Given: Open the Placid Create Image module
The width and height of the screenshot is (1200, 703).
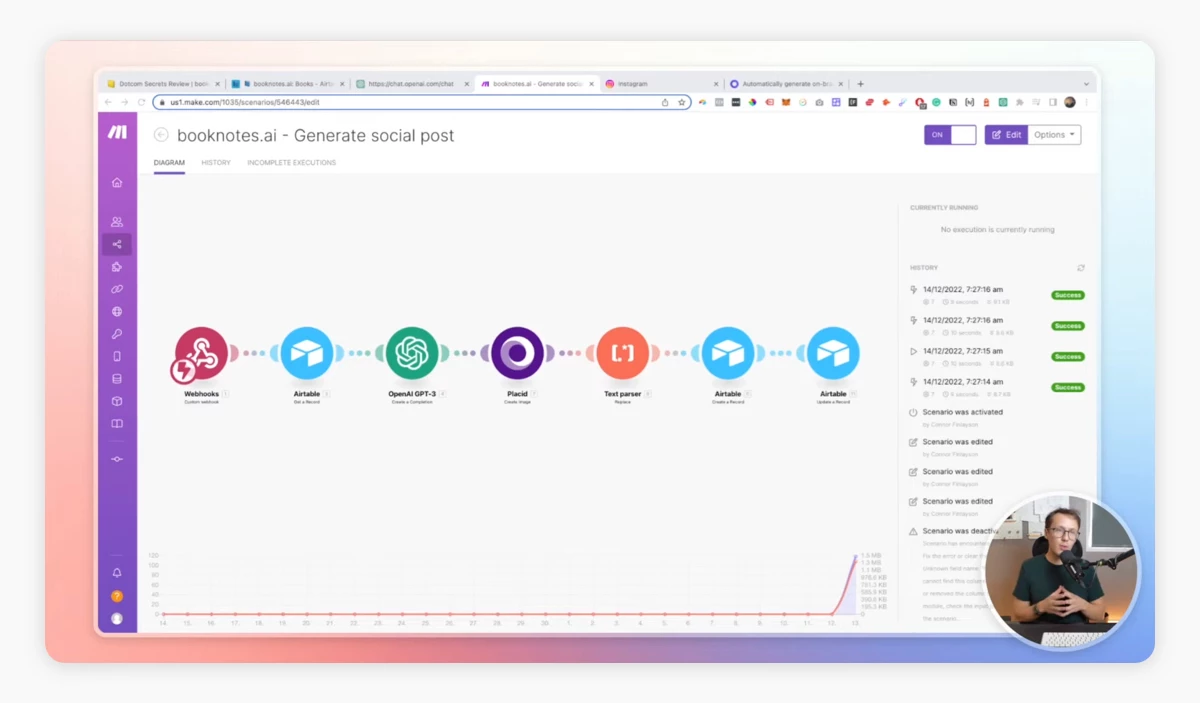Looking at the screenshot, I should [517, 353].
